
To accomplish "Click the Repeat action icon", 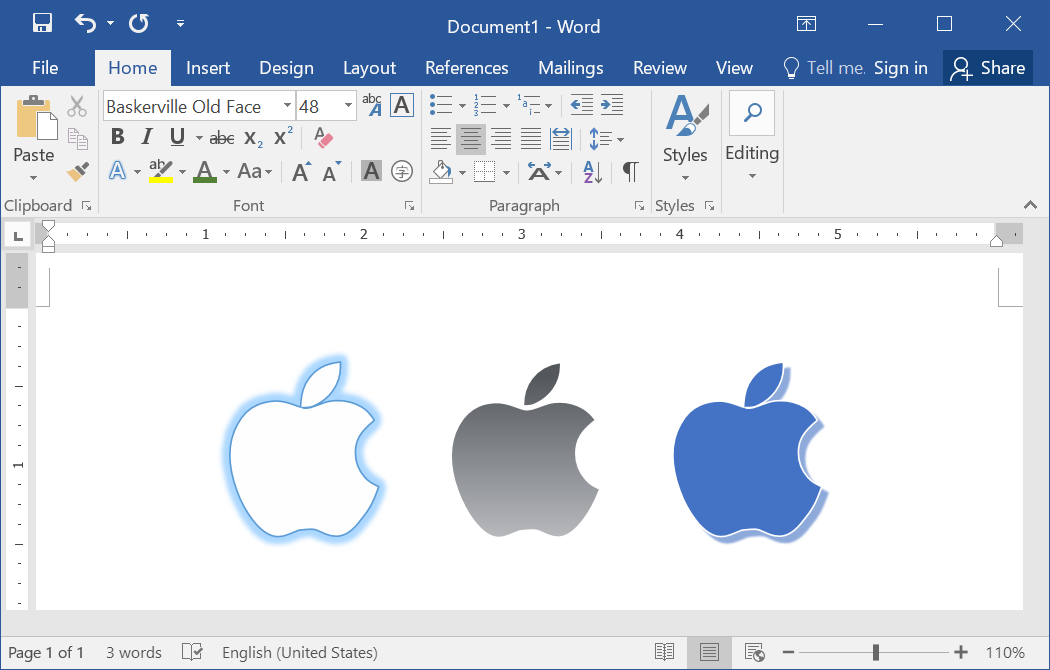I will (x=139, y=23).
